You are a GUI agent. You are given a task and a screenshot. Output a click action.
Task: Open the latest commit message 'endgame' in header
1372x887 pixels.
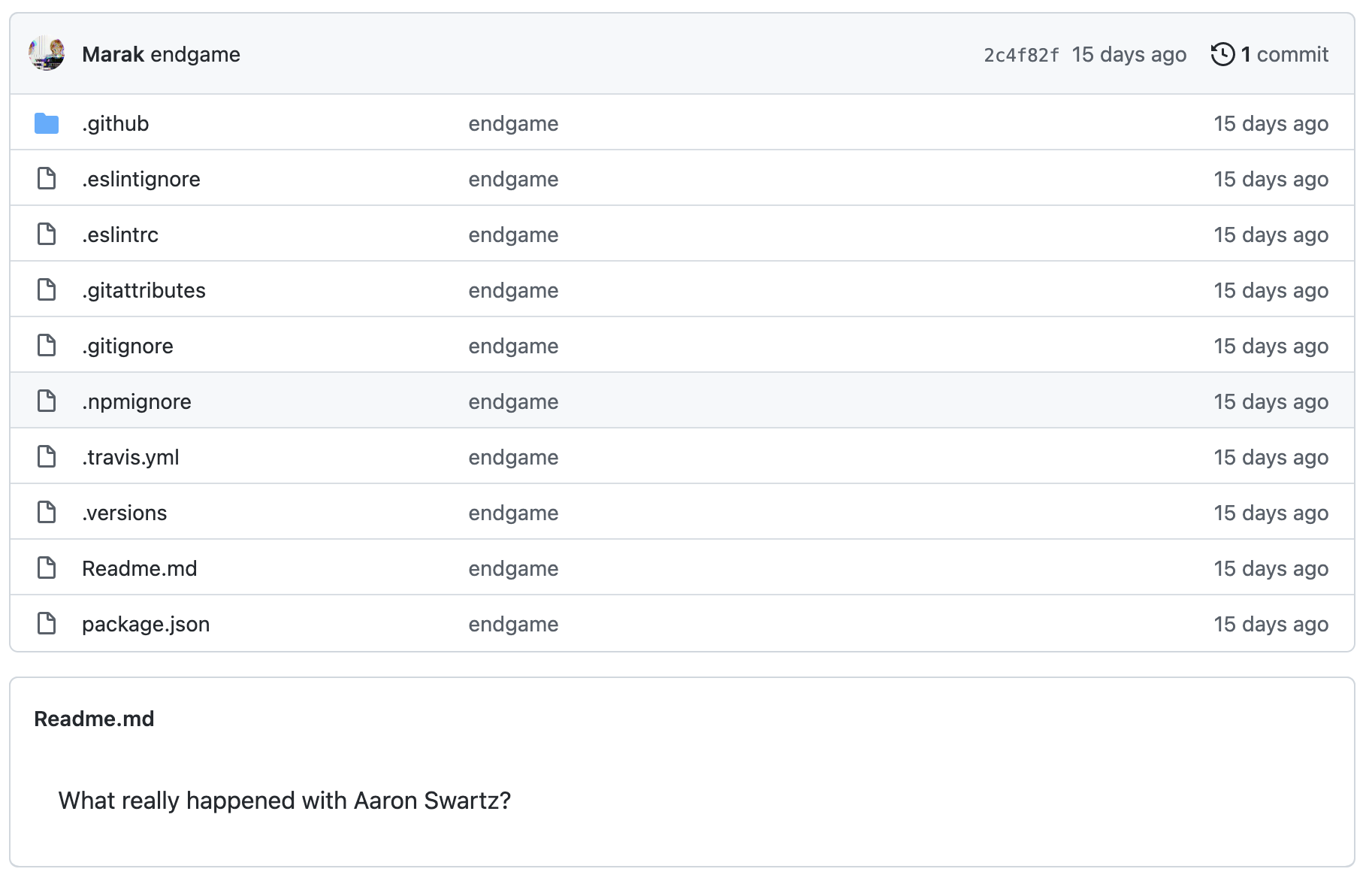[195, 54]
